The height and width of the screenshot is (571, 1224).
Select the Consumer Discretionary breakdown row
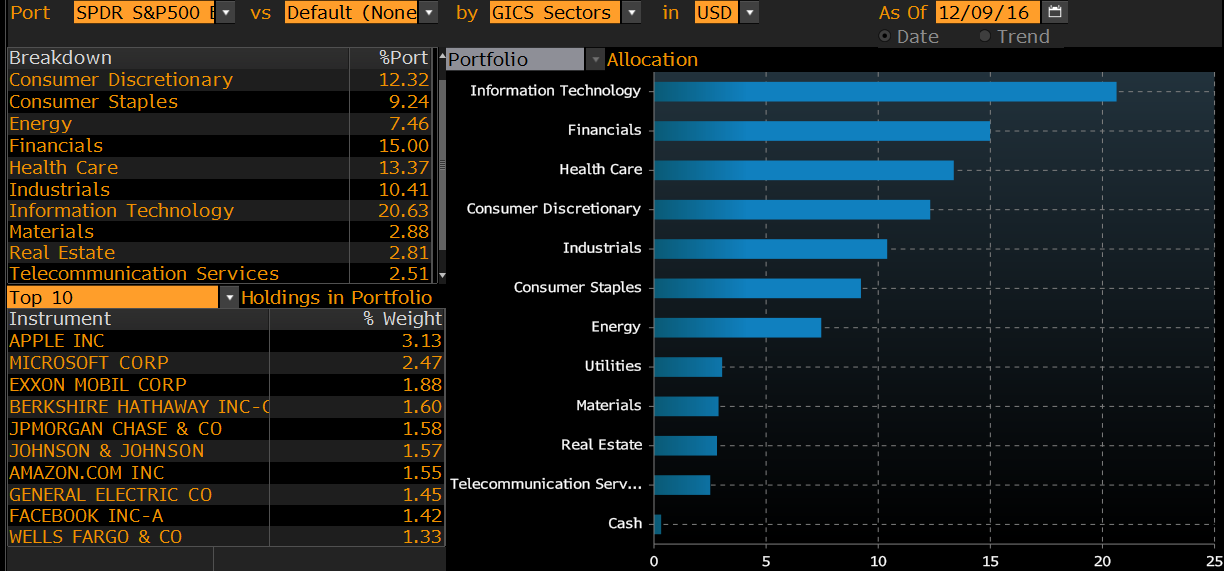[219, 80]
